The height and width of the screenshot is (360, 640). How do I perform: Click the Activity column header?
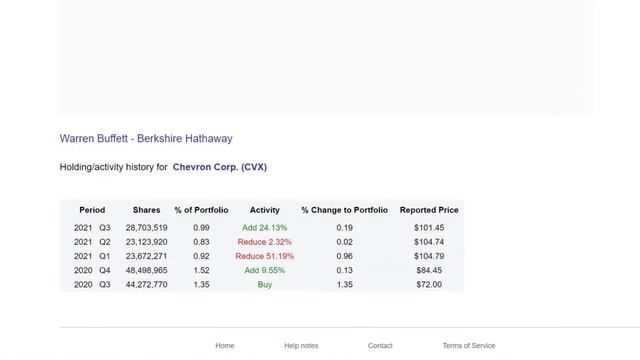(264, 210)
